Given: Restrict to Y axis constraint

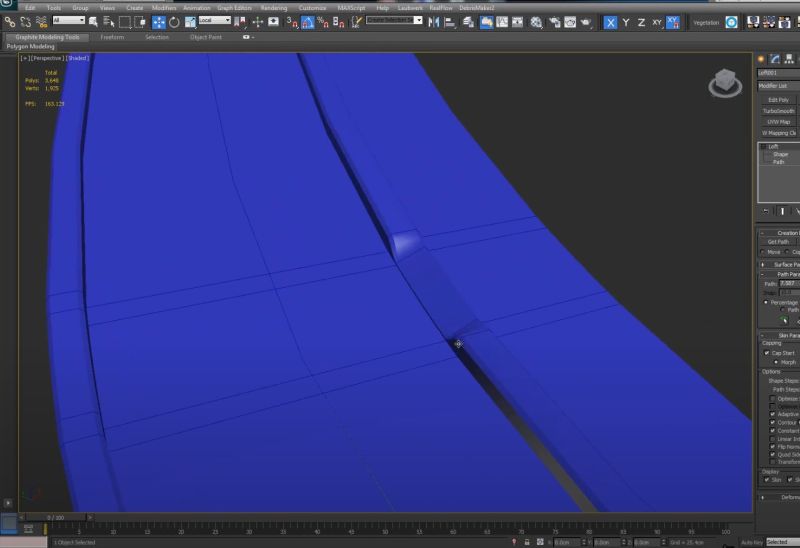Looking at the screenshot, I should coord(626,22).
